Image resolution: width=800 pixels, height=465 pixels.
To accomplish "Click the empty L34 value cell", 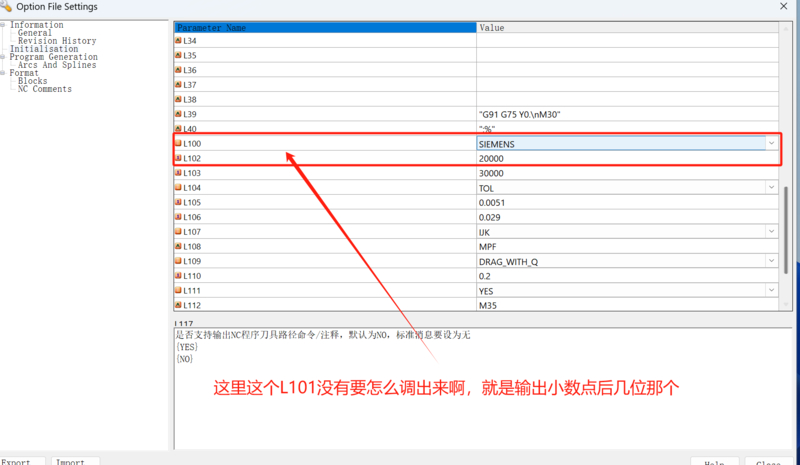I will pyautogui.click(x=628, y=41).
